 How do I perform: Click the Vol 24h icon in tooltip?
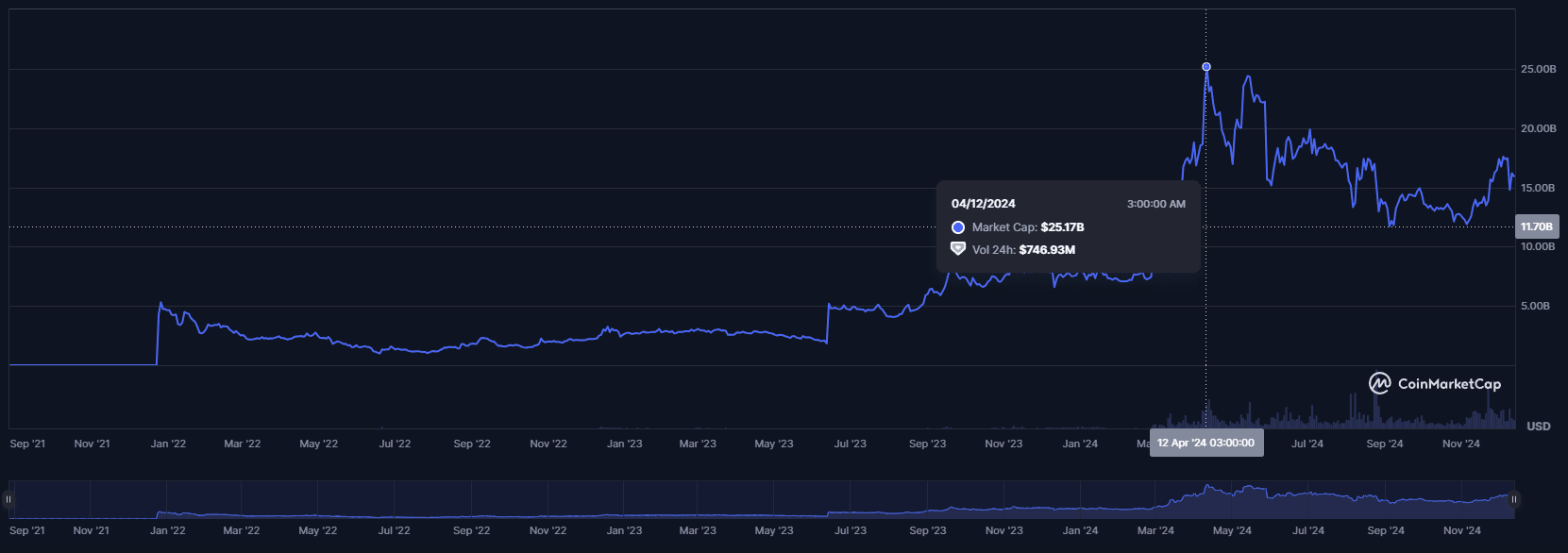coord(957,249)
